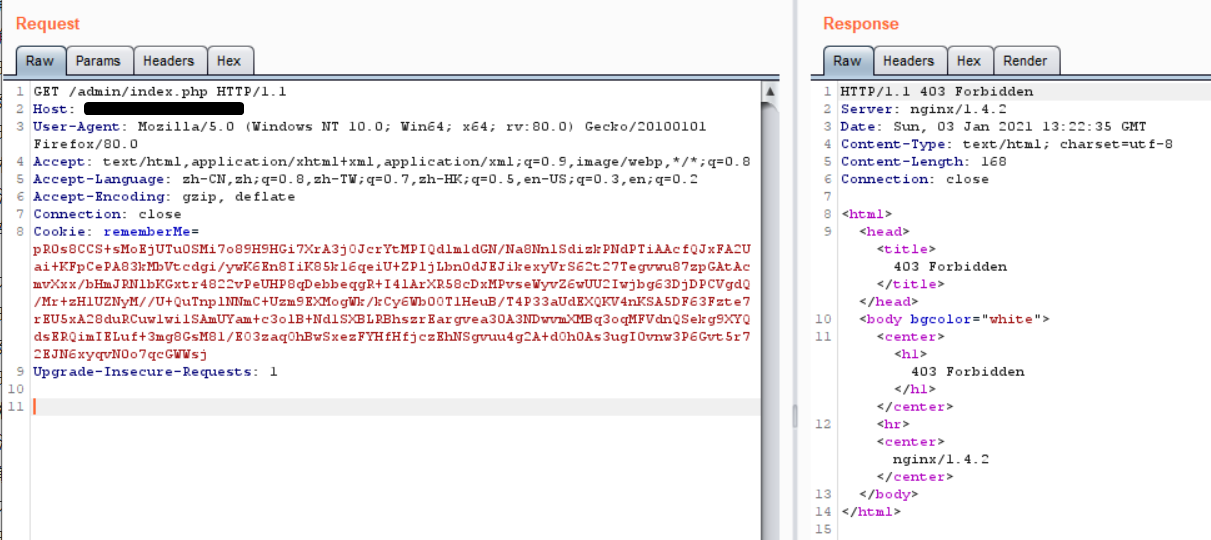The image size is (1211, 540).
Task: Select the request Hex tab
Action: pyautogui.click(x=229, y=61)
